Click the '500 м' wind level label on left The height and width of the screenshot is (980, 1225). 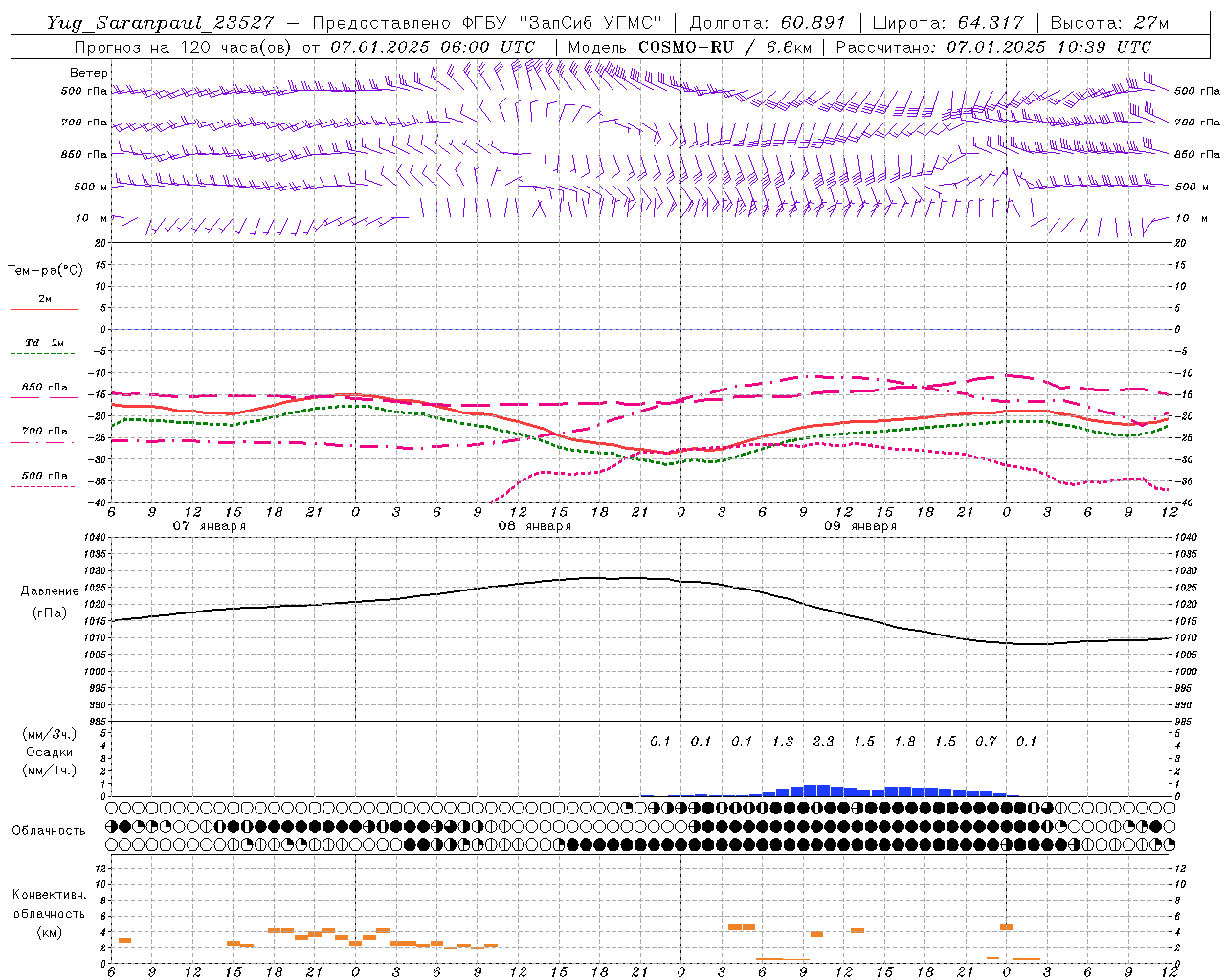[x=92, y=187]
